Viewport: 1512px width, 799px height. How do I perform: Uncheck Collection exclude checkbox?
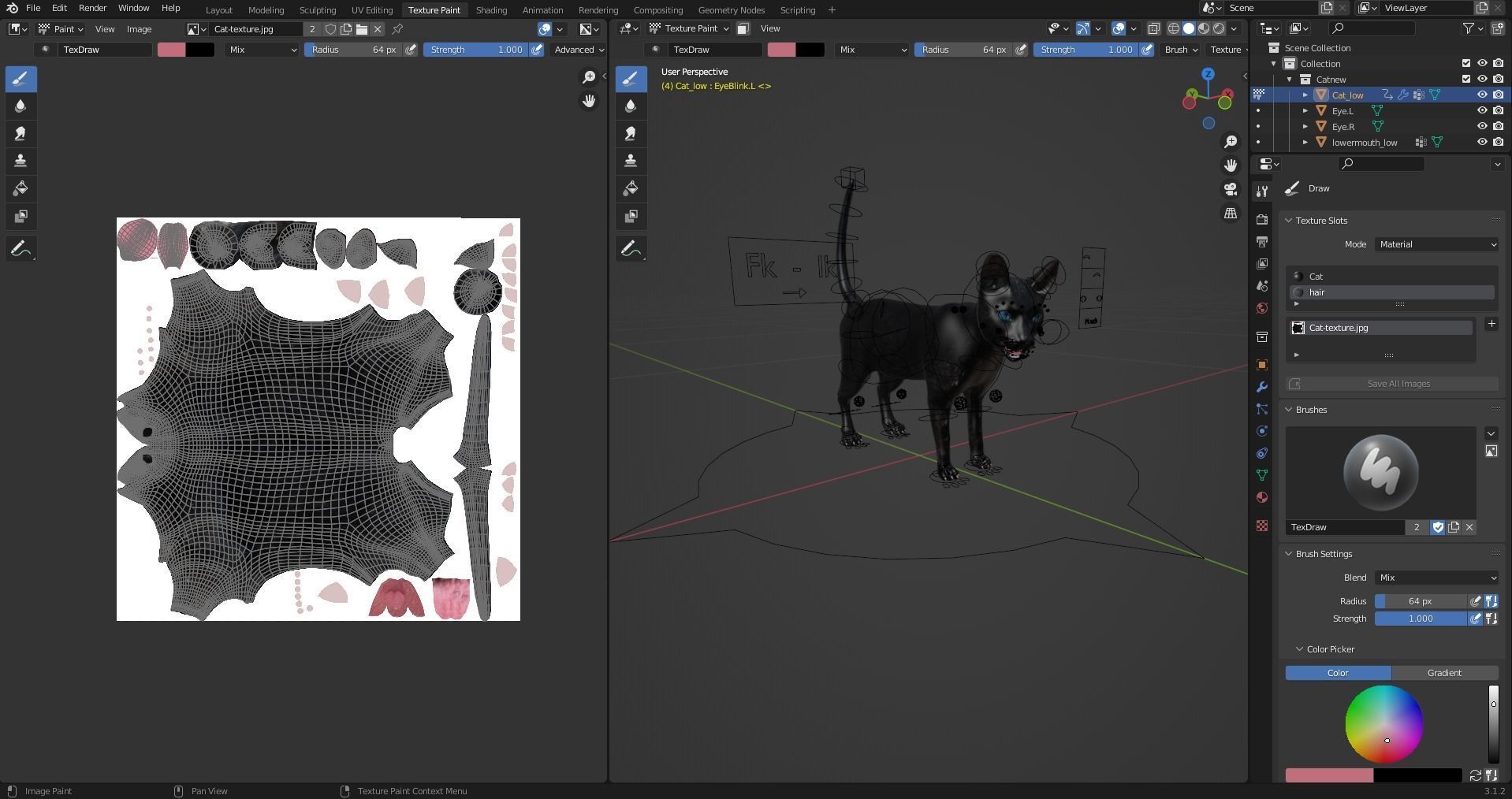pos(1466,63)
